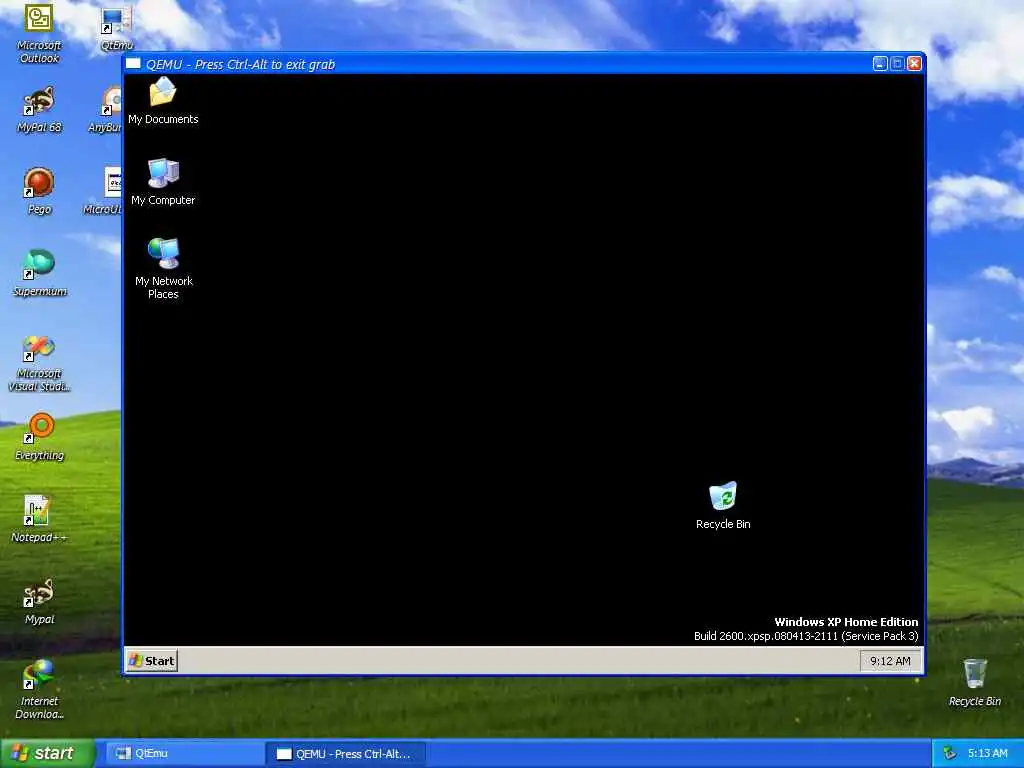The image size is (1024, 768).
Task: Maximize the QEMU window
Action: tap(897, 63)
